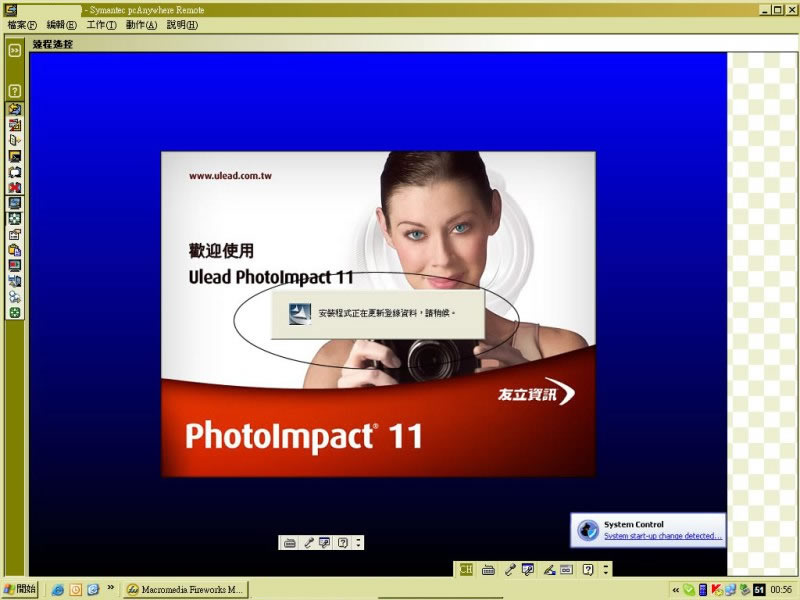Click the red-screen monitor sidebar icon

coord(15,266)
